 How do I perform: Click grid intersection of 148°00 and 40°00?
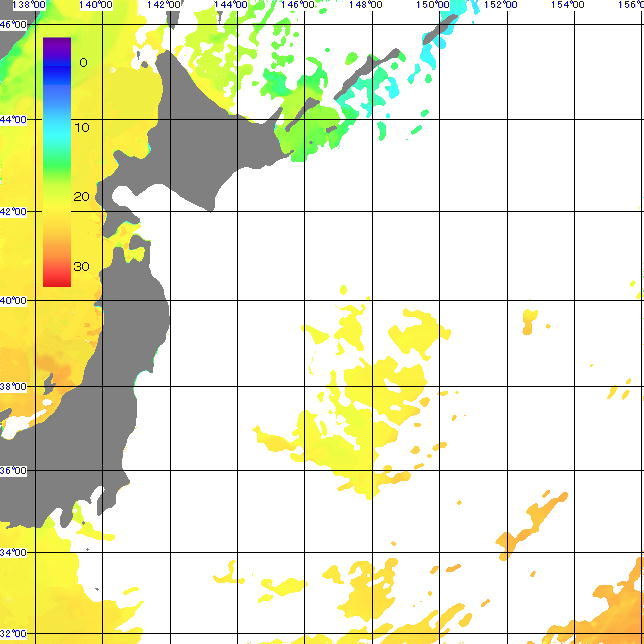click(372, 300)
